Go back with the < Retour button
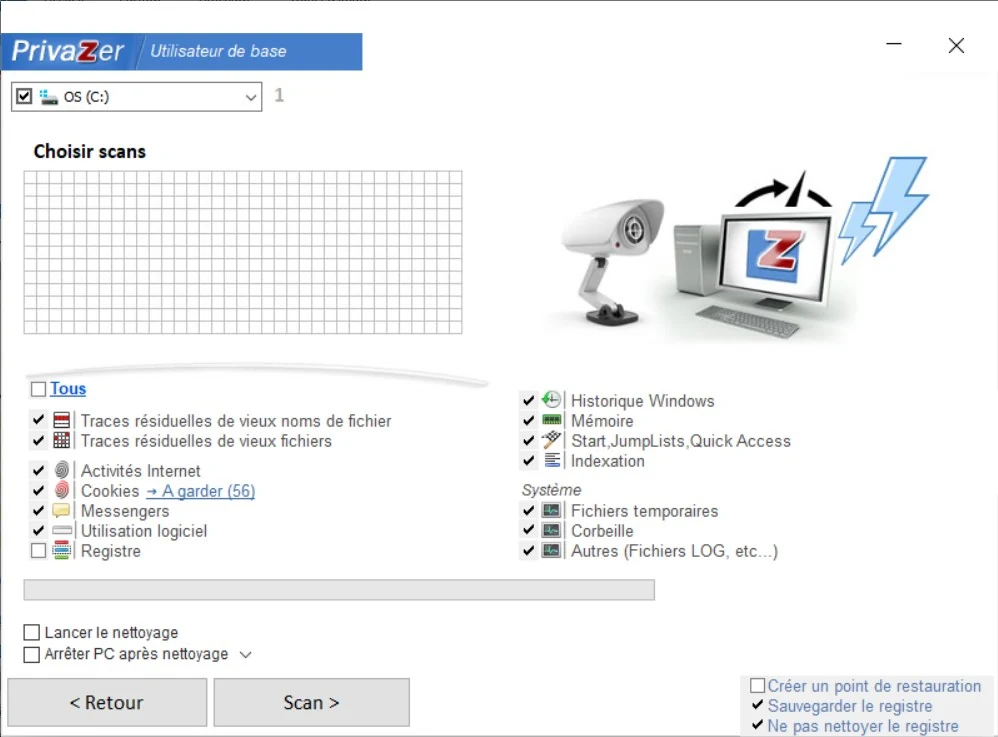 (107, 702)
